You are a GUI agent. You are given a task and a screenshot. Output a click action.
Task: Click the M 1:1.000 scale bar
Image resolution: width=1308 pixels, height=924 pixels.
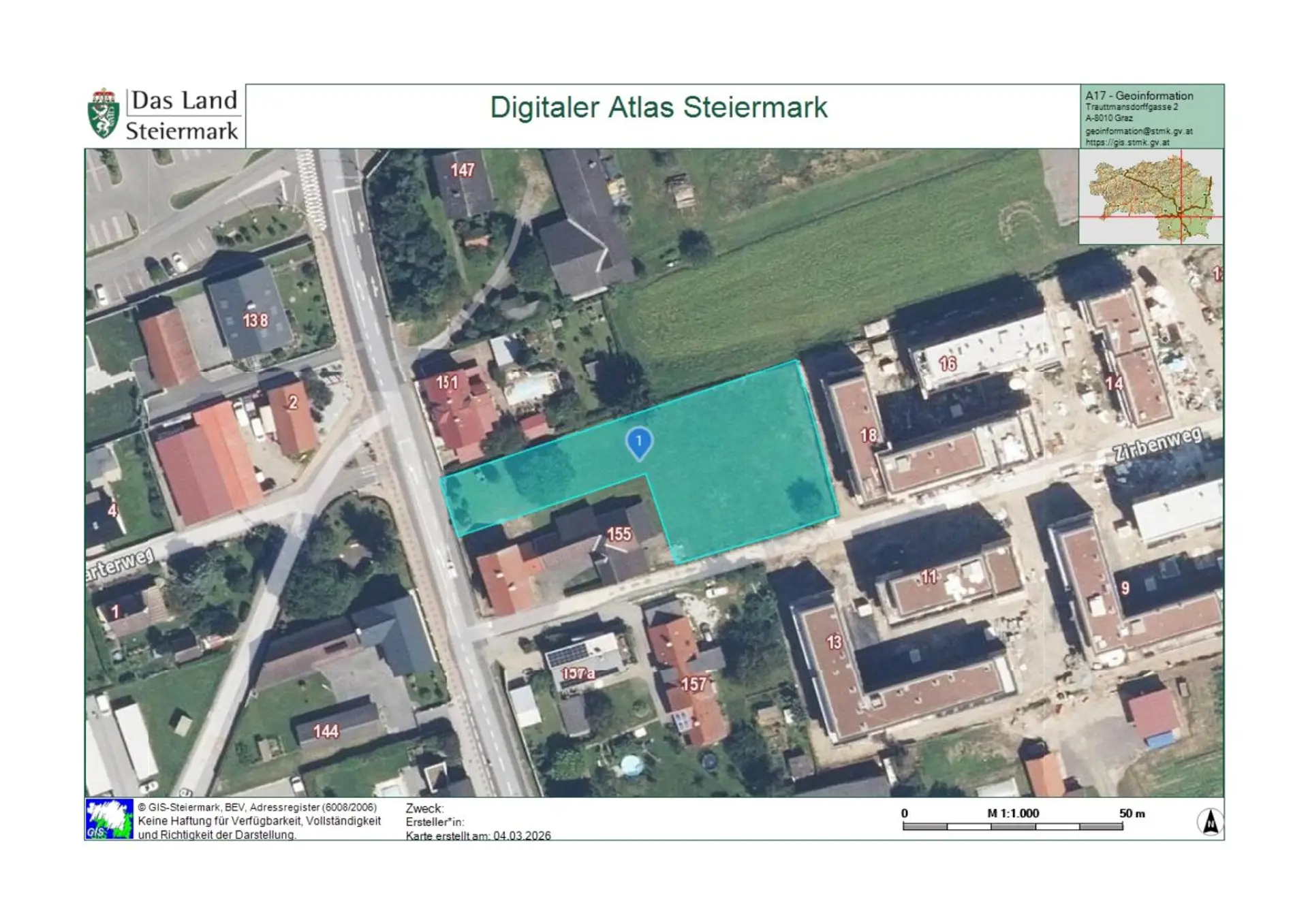click(1012, 826)
